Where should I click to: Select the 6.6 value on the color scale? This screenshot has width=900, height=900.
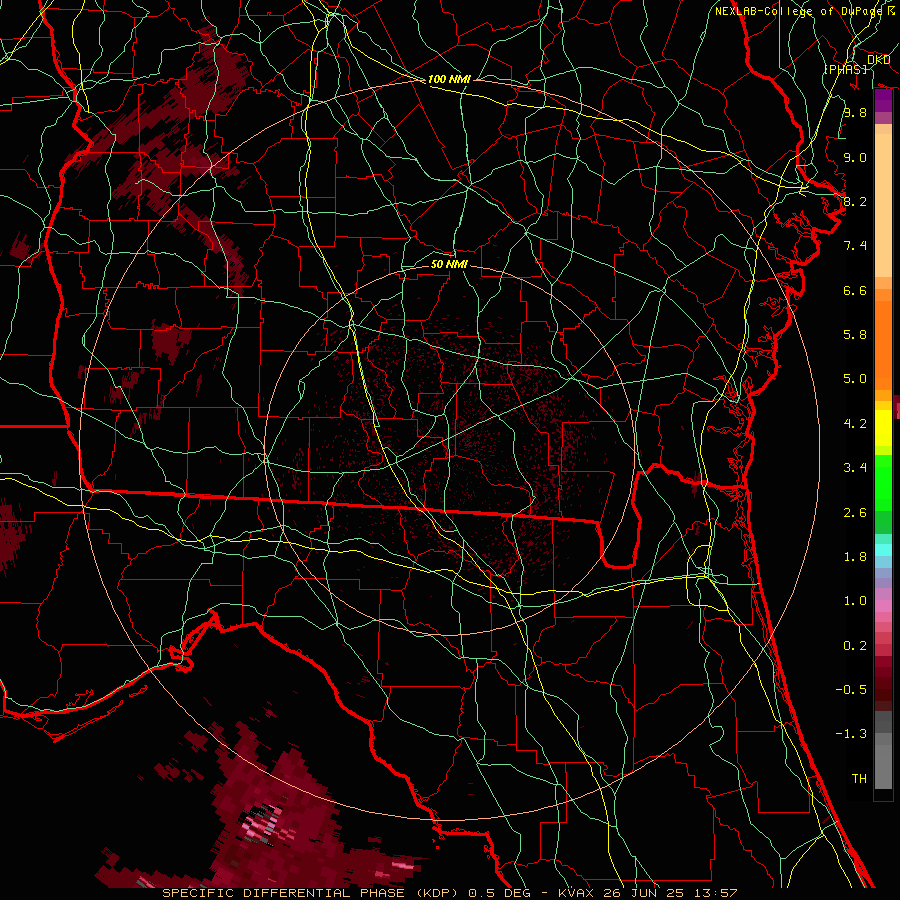click(x=855, y=290)
